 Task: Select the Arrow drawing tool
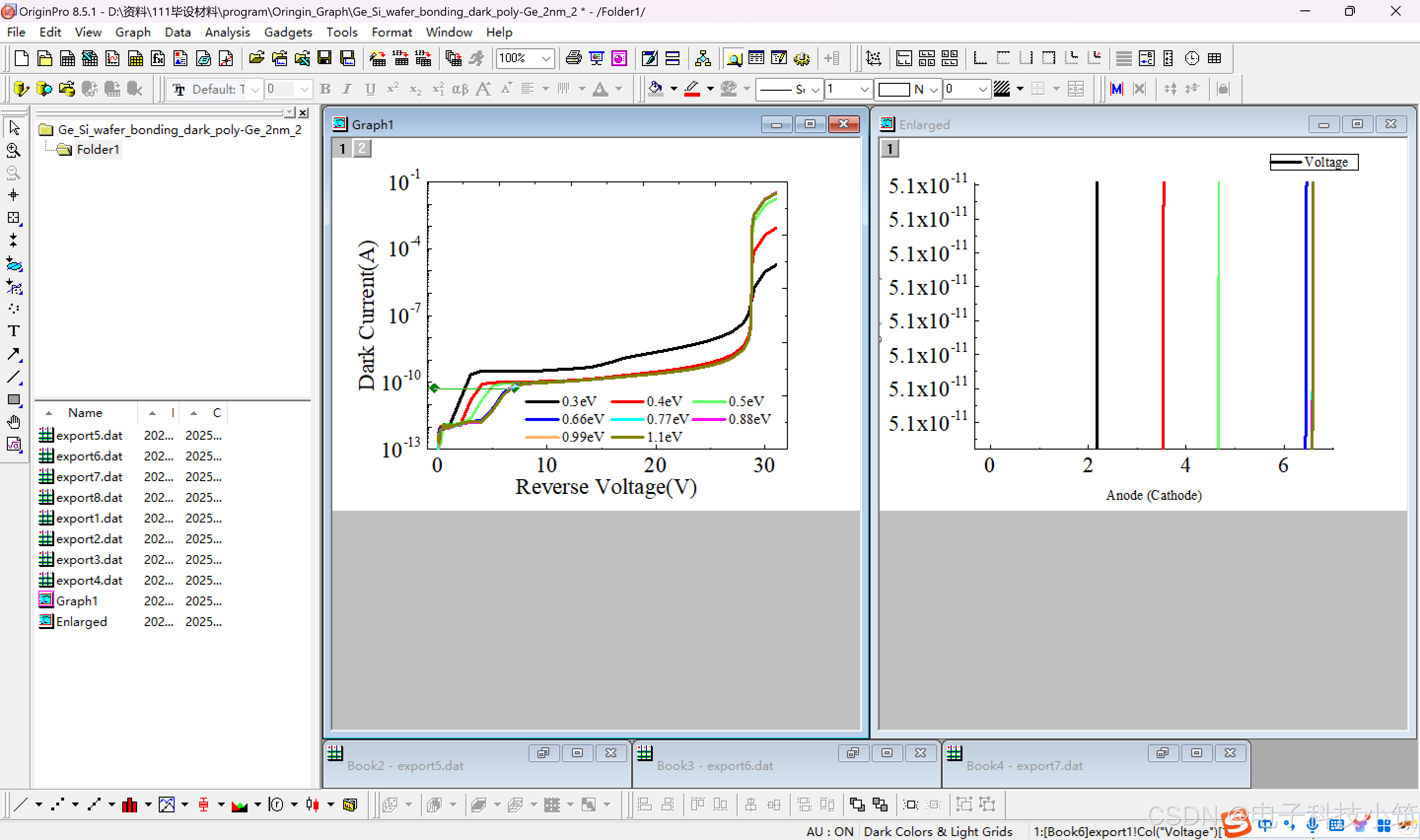14,354
